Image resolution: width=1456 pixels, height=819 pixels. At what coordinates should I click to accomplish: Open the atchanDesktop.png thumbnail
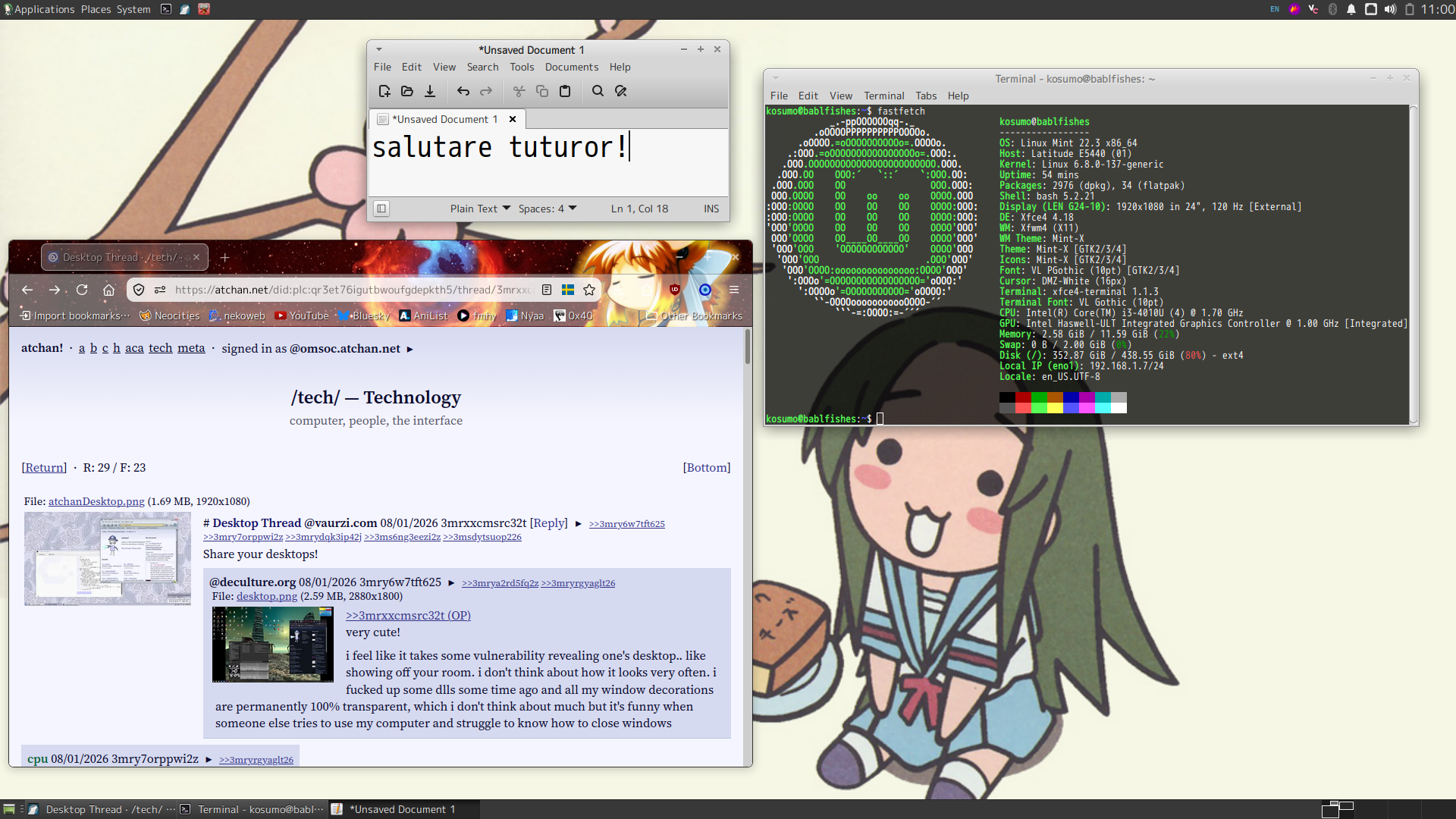108,559
